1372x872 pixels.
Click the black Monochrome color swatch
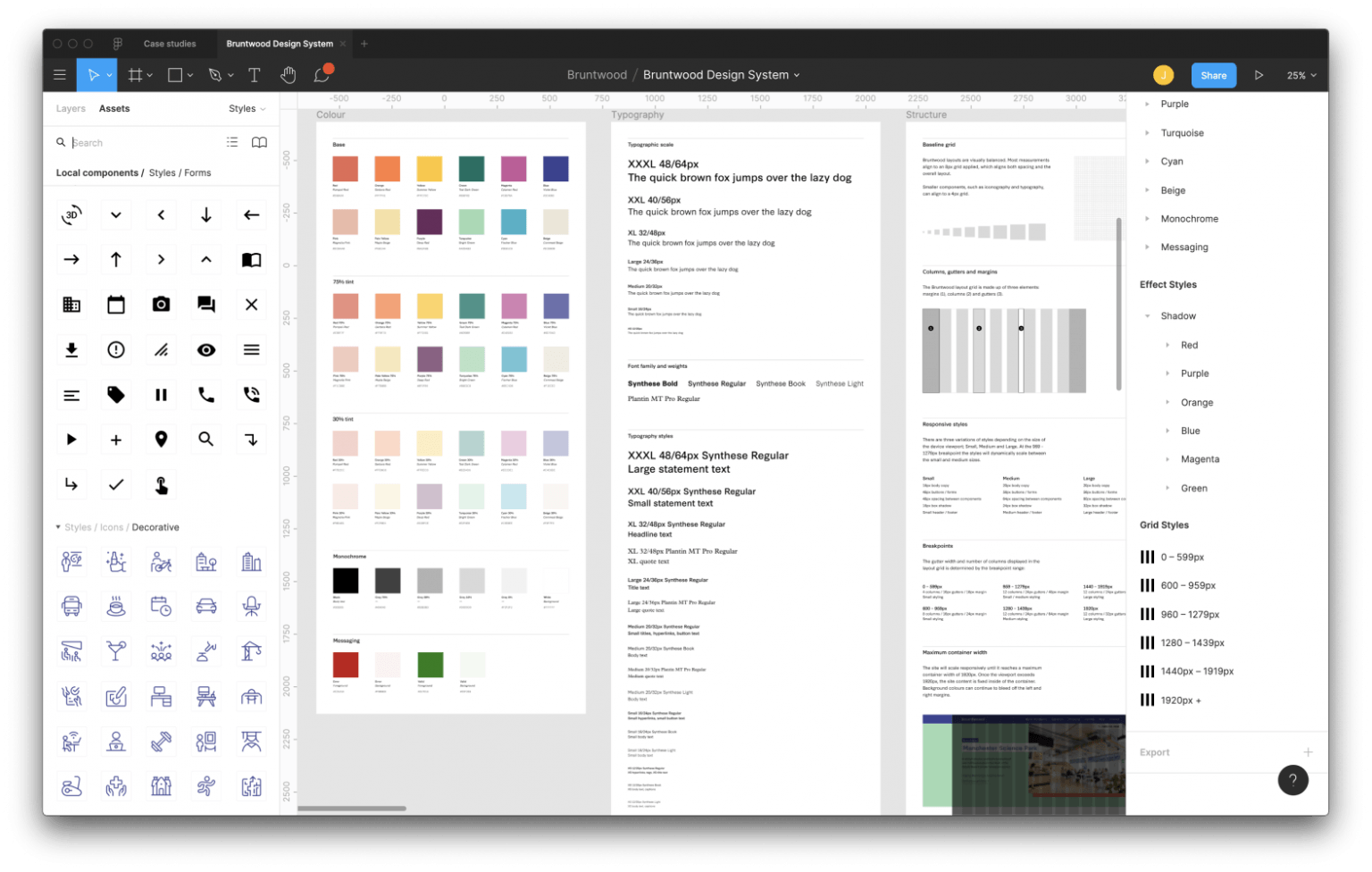[x=345, y=580]
